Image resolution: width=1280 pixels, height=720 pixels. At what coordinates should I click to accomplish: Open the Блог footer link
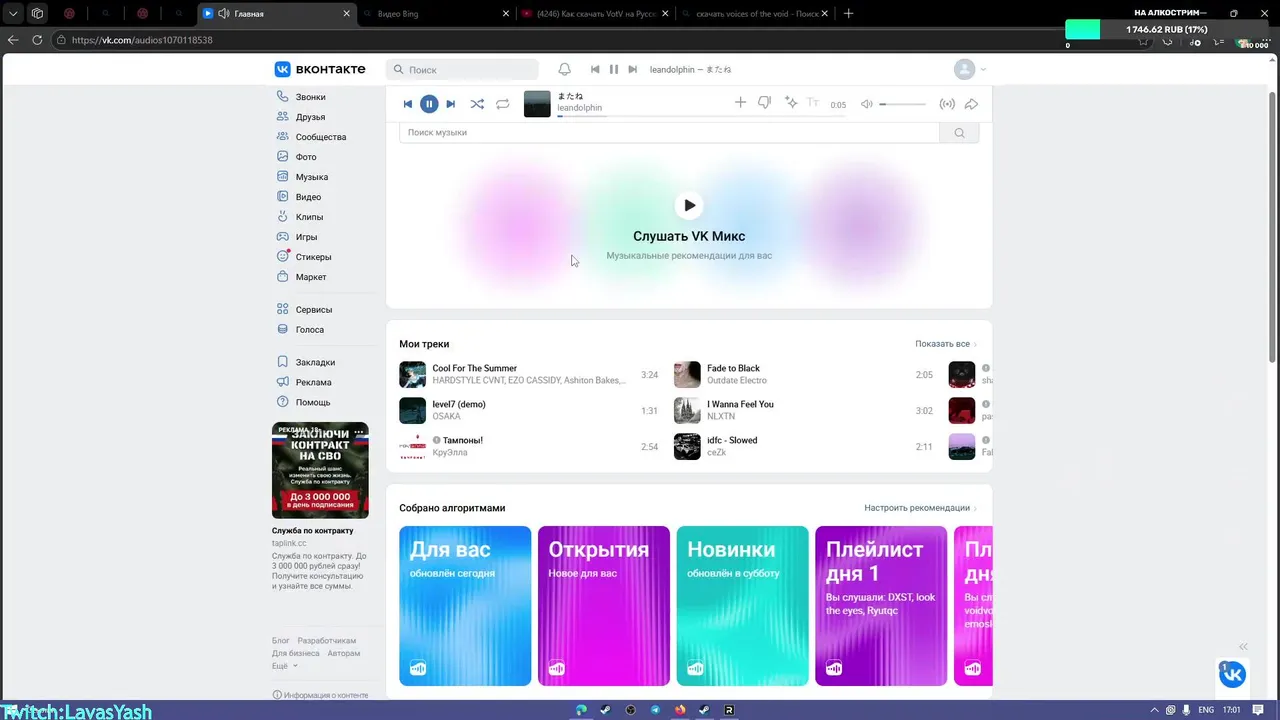pos(281,641)
